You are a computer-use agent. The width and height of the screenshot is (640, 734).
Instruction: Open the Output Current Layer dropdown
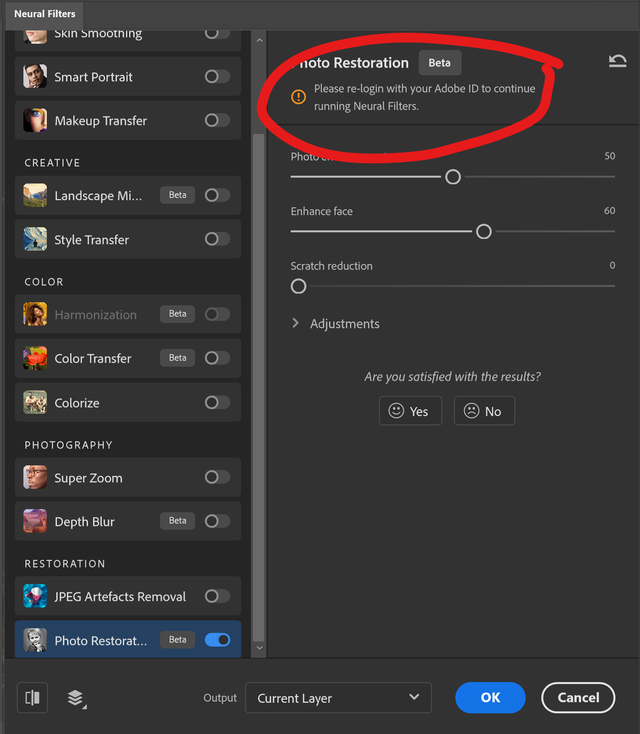[x=338, y=697]
